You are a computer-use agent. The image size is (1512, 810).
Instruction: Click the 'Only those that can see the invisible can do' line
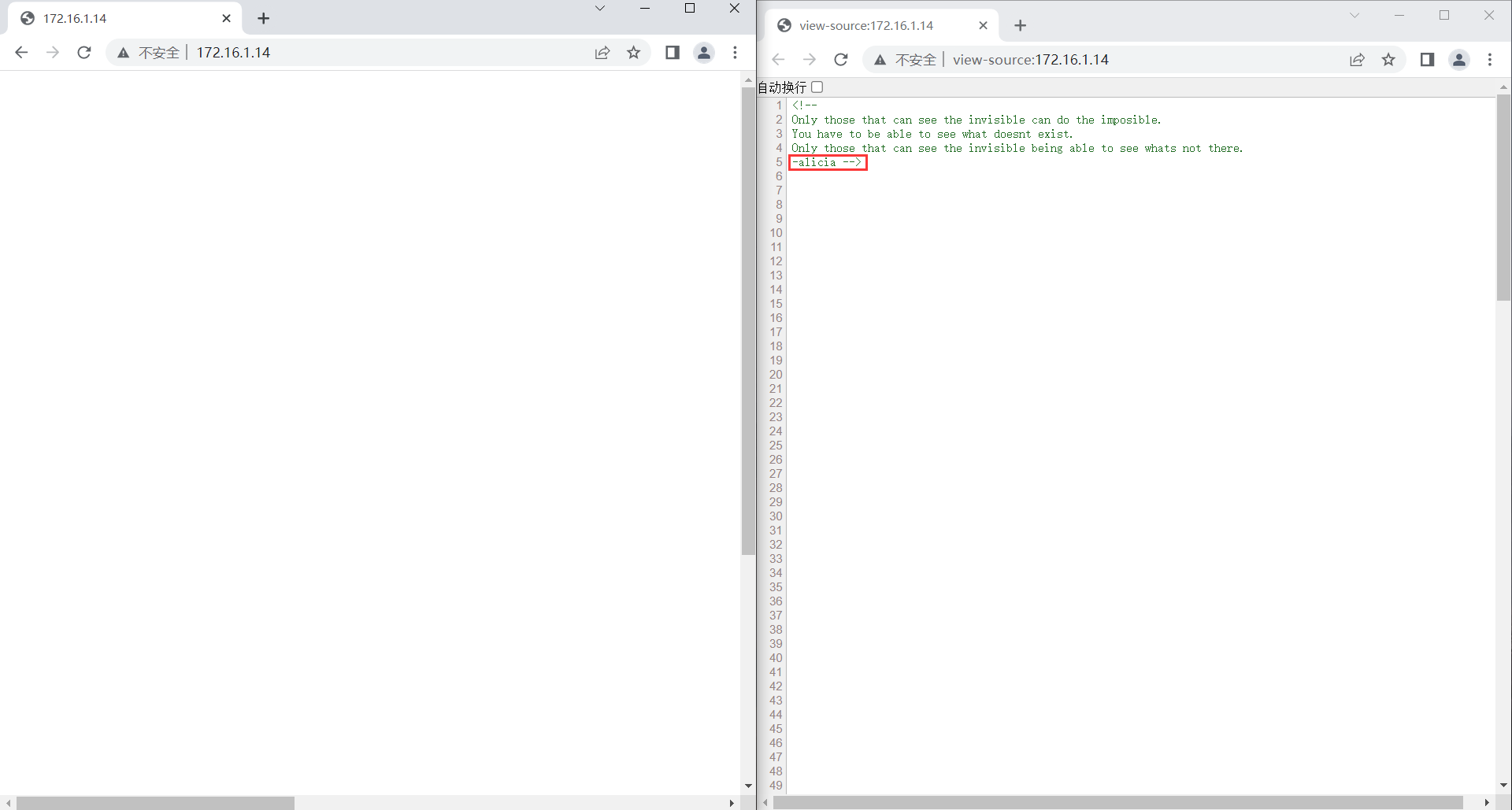coord(976,120)
